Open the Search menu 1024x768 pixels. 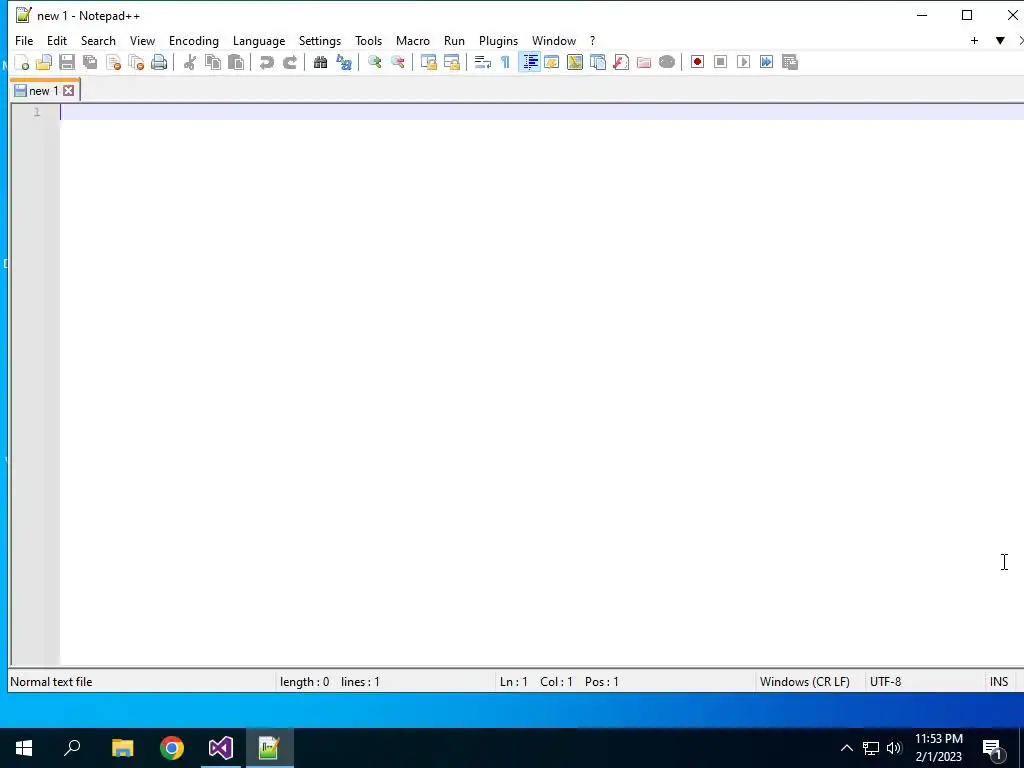[x=98, y=40]
